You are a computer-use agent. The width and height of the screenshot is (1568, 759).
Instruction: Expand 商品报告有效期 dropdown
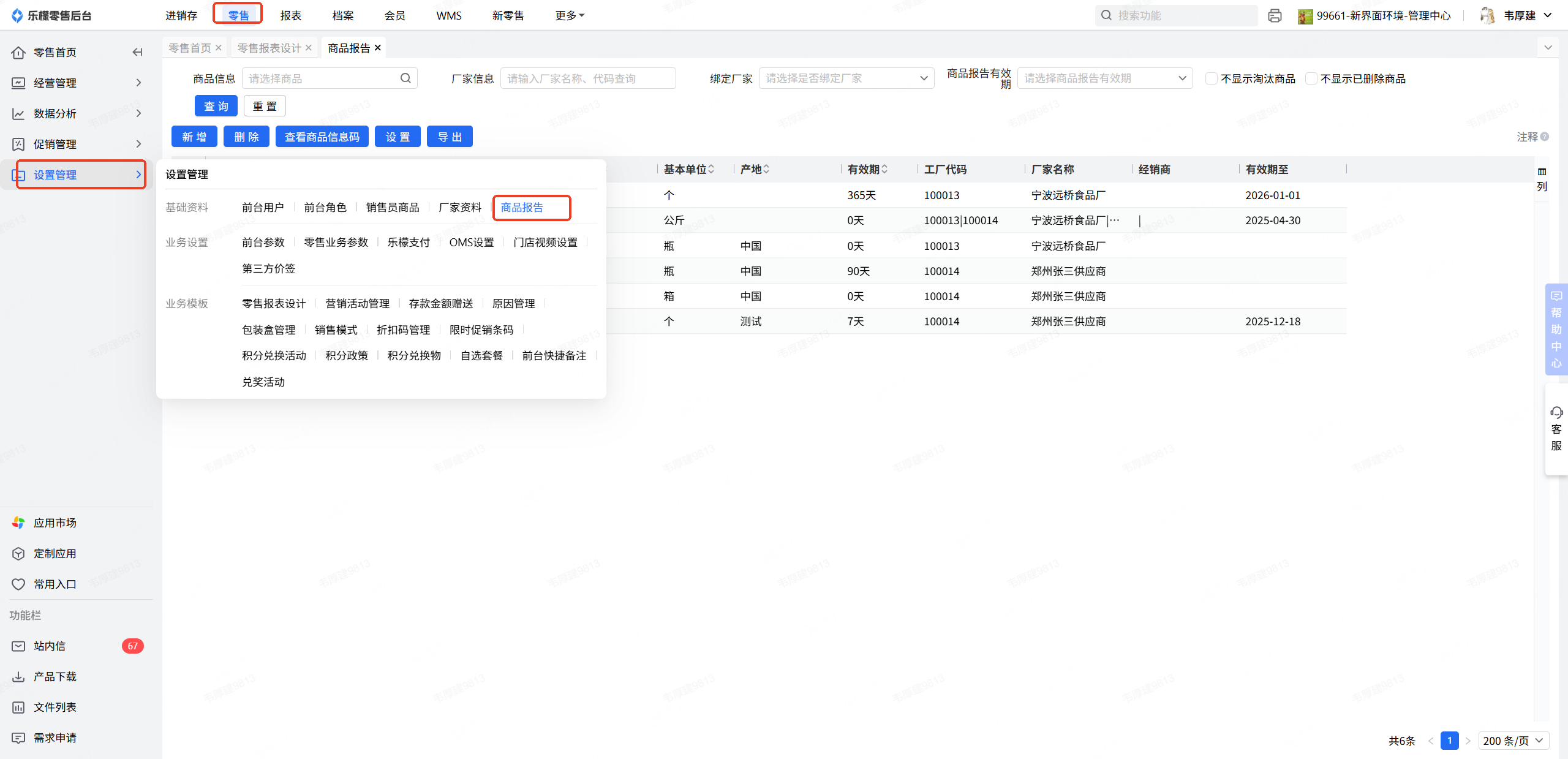point(1104,78)
